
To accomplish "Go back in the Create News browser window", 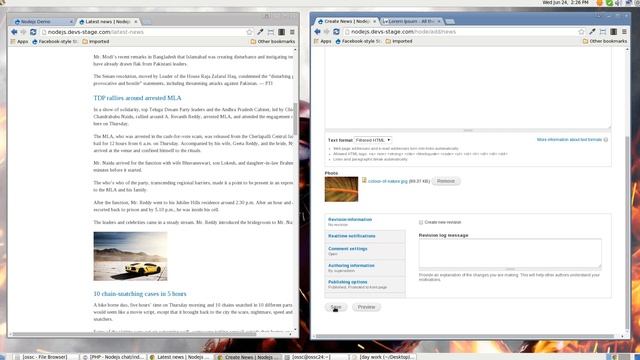I will [318, 31].
